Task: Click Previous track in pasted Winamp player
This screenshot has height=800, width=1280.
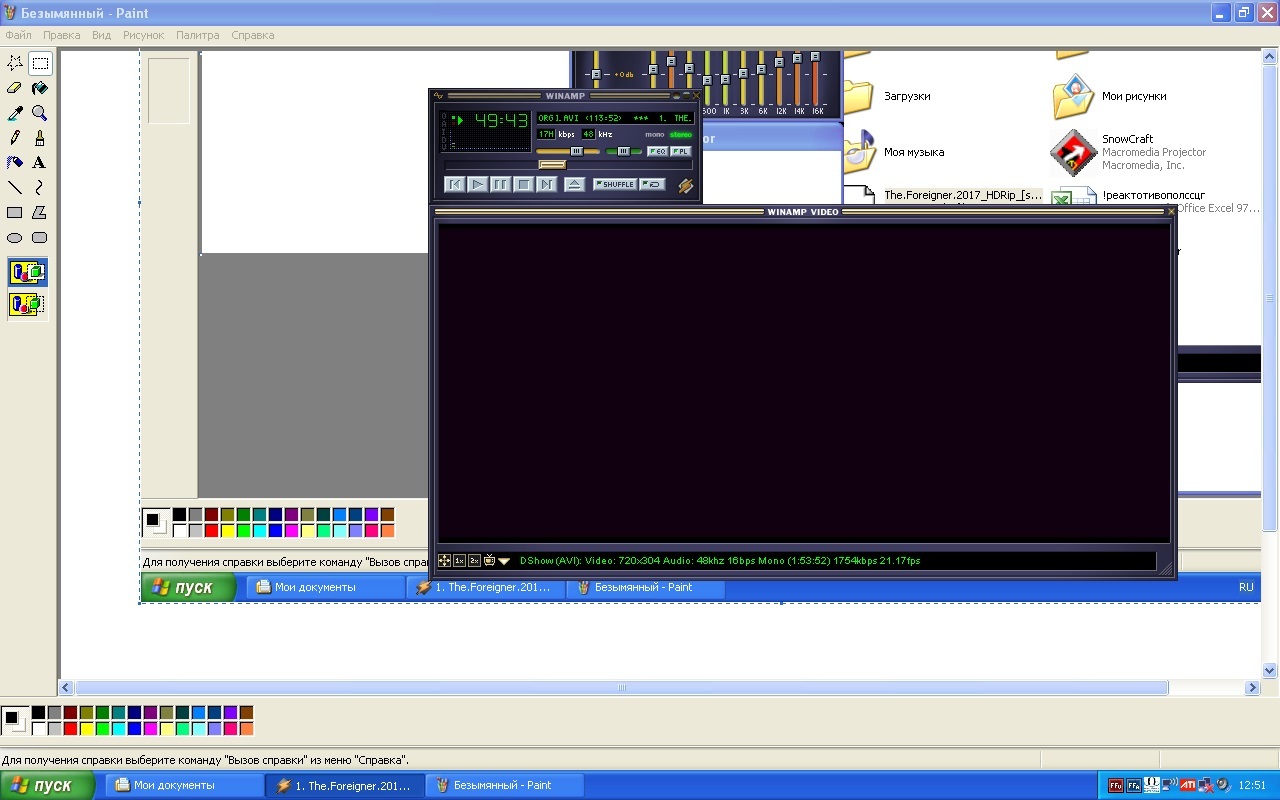Action: pyautogui.click(x=455, y=184)
